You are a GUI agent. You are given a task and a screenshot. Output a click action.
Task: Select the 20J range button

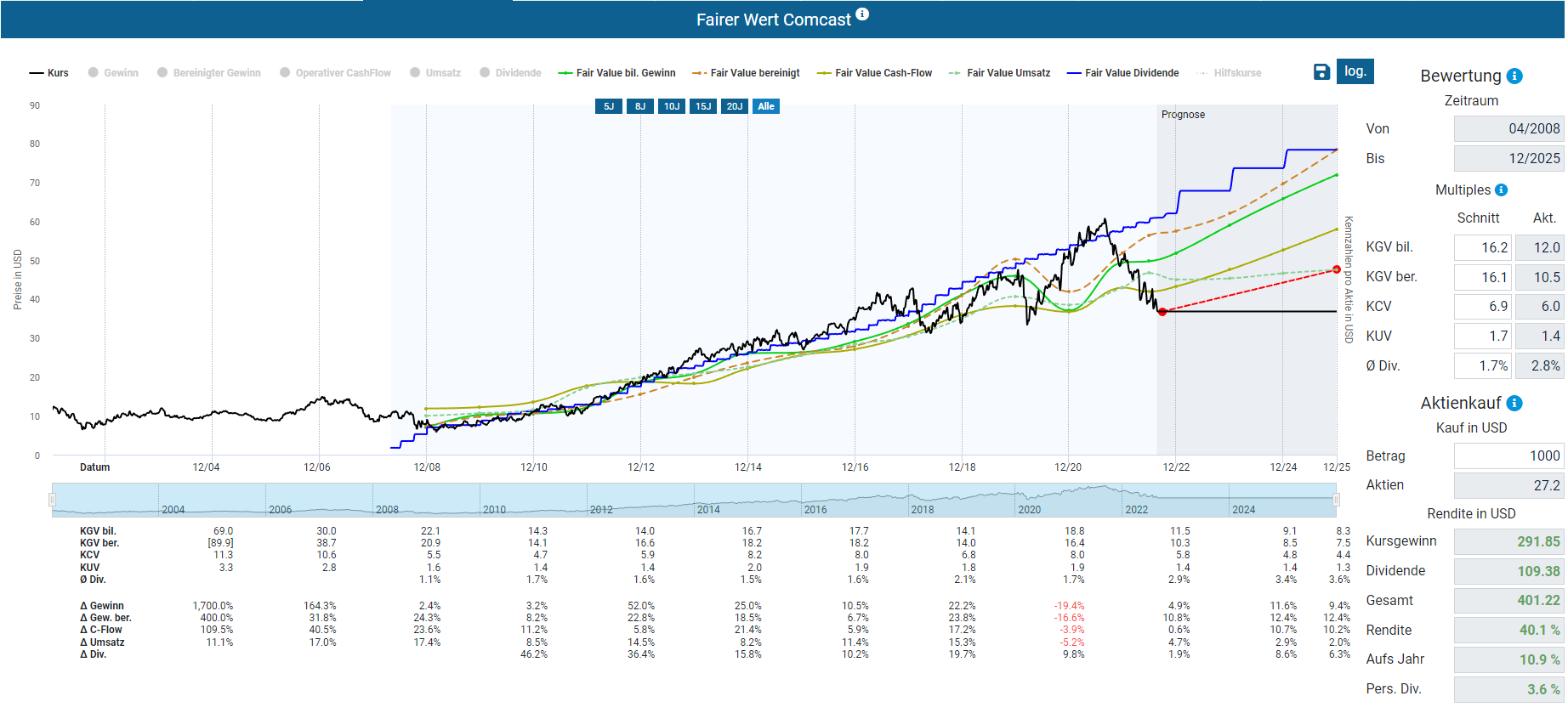(x=735, y=106)
